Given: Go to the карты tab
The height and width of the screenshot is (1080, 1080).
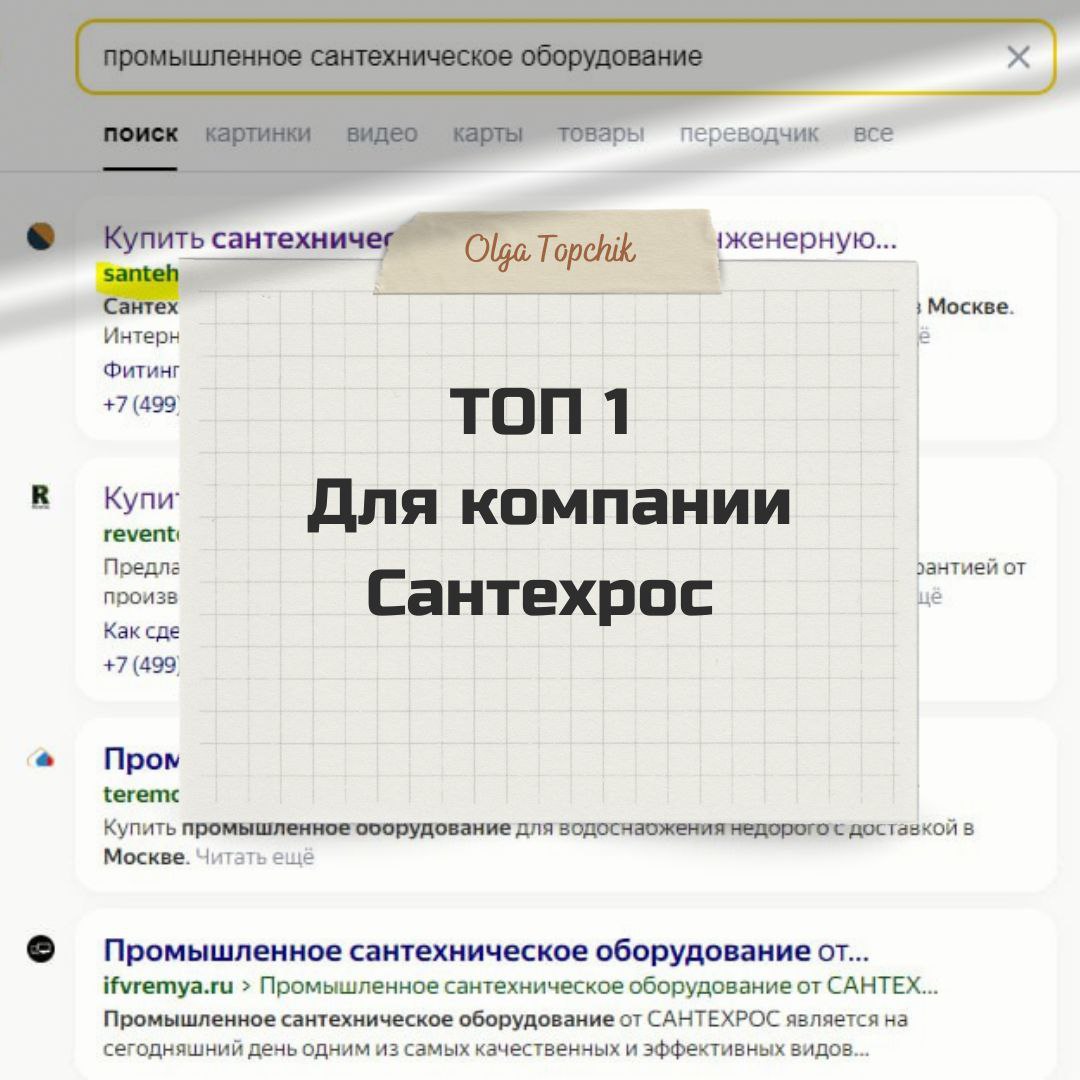Looking at the screenshot, I should click(x=488, y=134).
